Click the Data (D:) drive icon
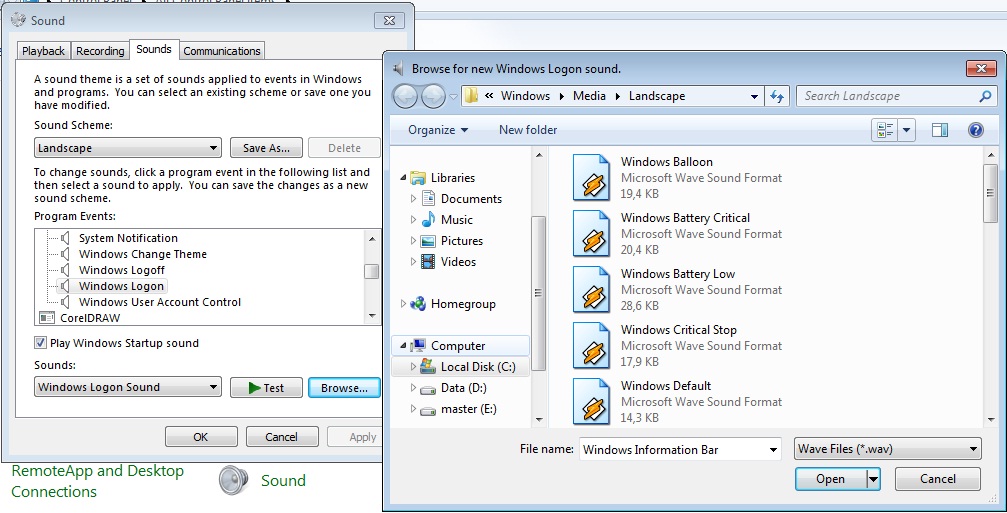 [x=428, y=388]
